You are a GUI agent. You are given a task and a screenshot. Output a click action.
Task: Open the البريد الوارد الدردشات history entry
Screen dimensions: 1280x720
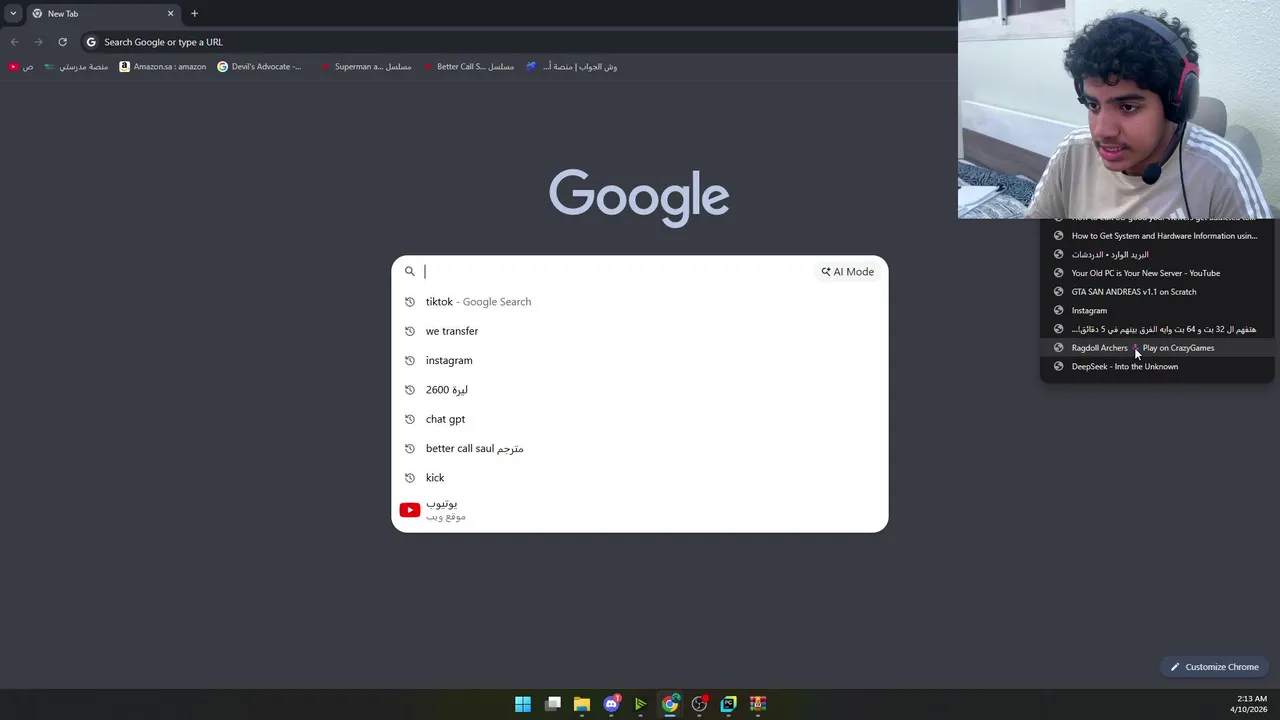[x=1158, y=255]
